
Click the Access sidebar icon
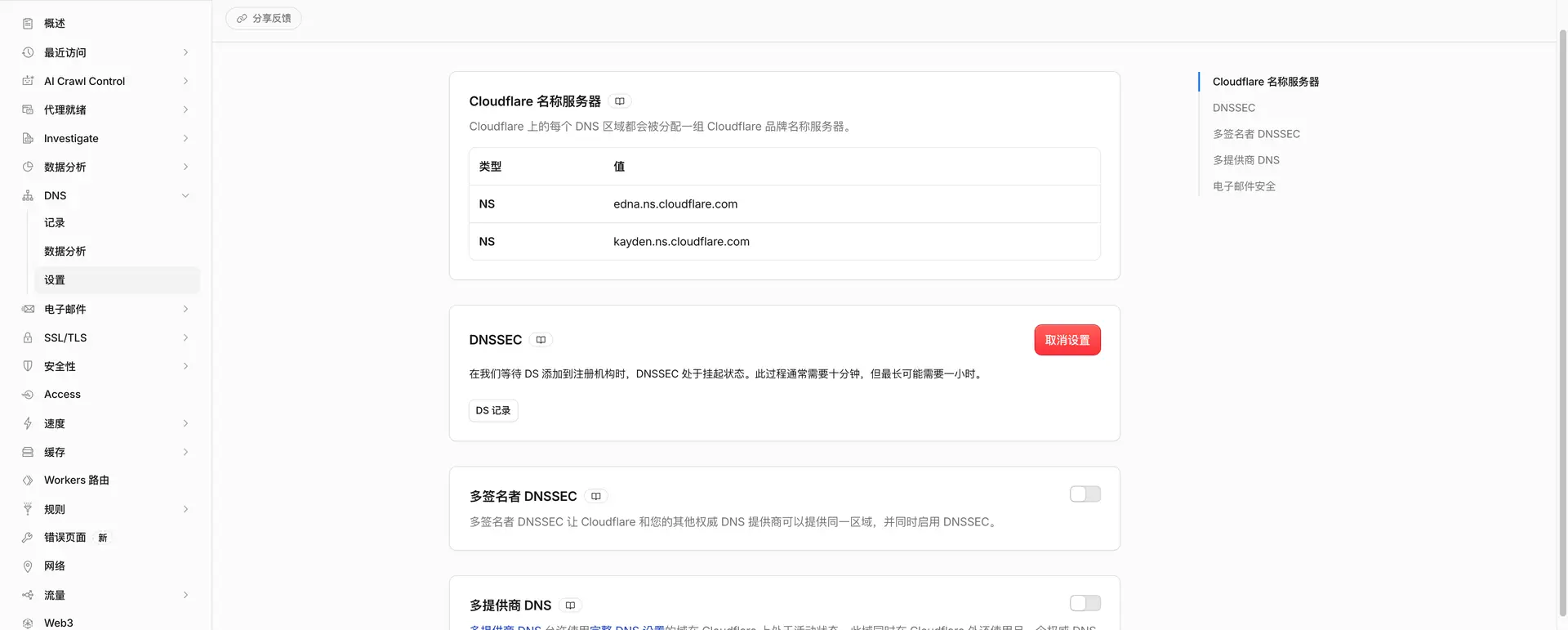coord(28,395)
